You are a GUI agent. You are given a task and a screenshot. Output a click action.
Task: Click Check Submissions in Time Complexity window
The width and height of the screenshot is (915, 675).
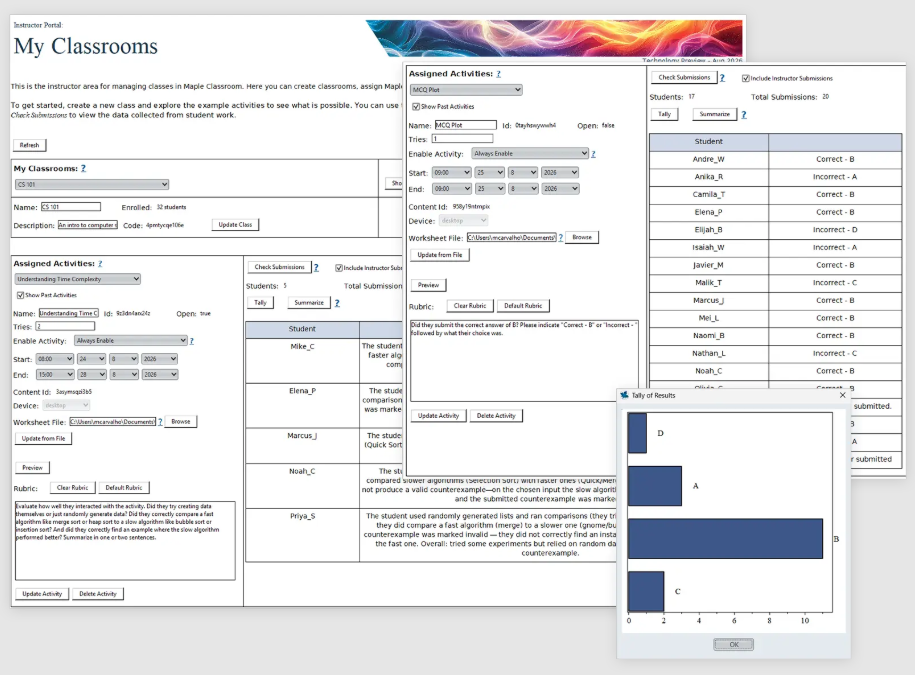coord(280,267)
